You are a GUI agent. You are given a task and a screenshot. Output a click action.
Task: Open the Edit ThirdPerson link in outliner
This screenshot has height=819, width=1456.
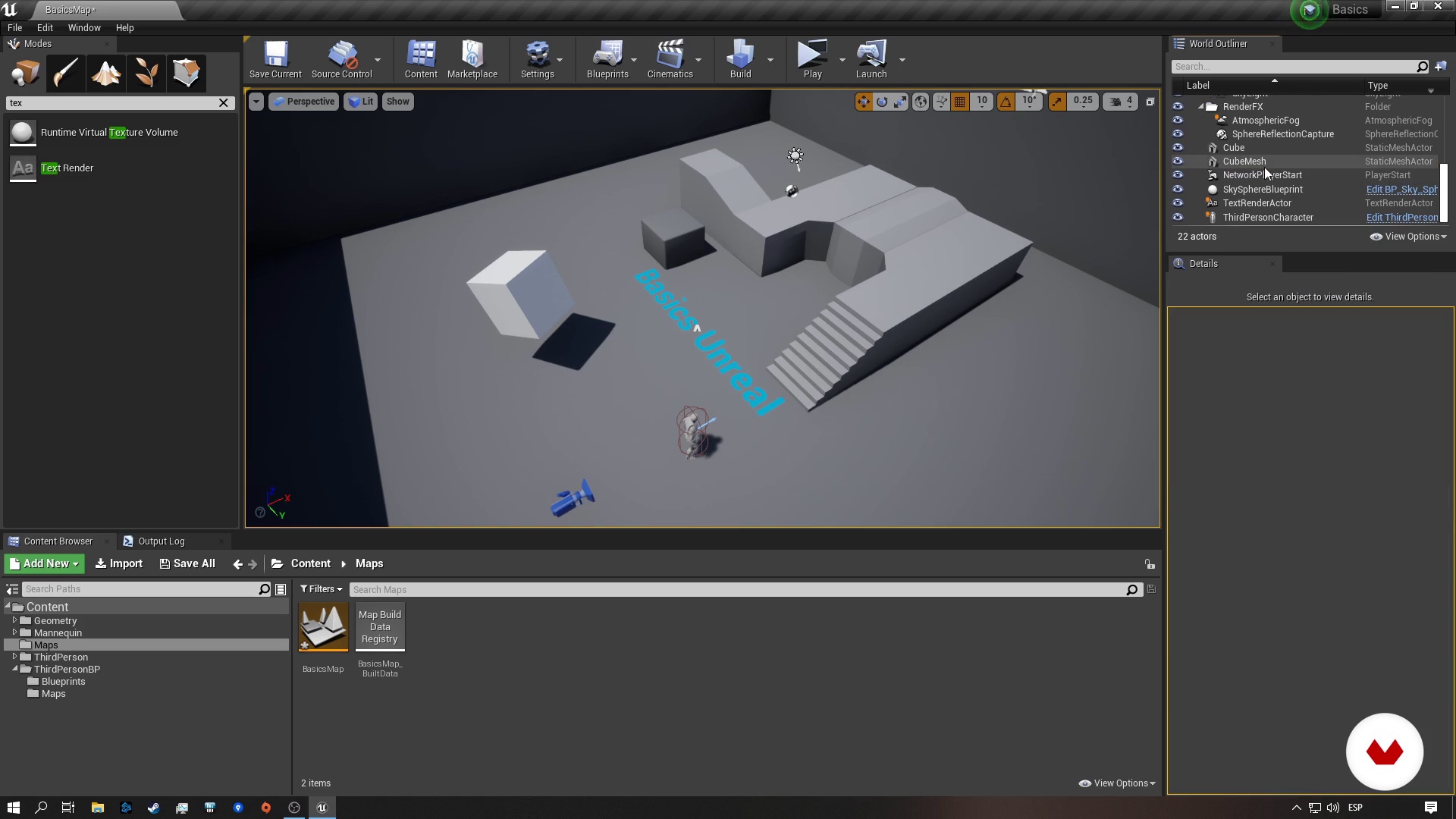coord(1402,218)
